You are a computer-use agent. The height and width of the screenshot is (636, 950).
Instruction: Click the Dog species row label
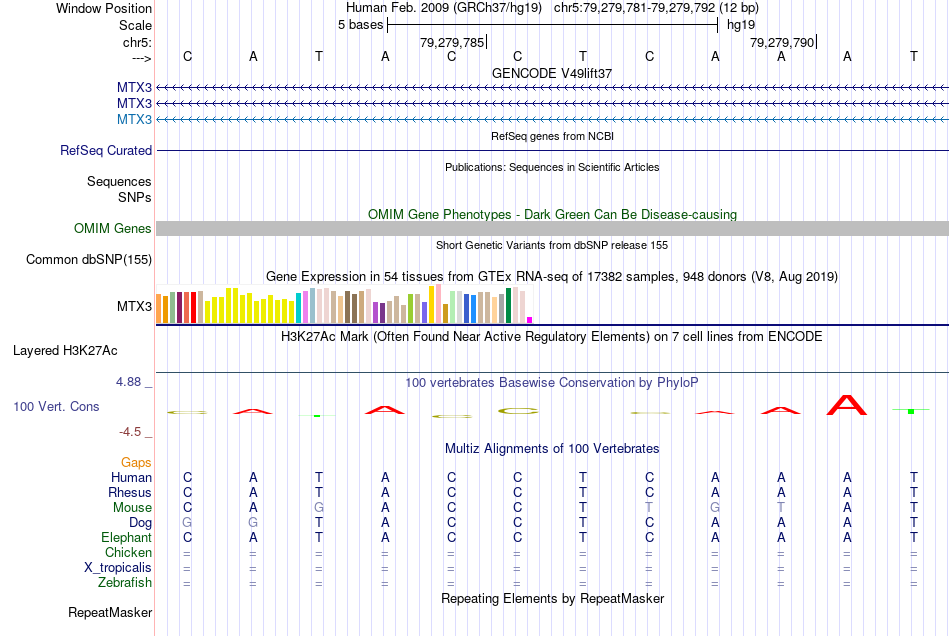[x=140, y=523]
